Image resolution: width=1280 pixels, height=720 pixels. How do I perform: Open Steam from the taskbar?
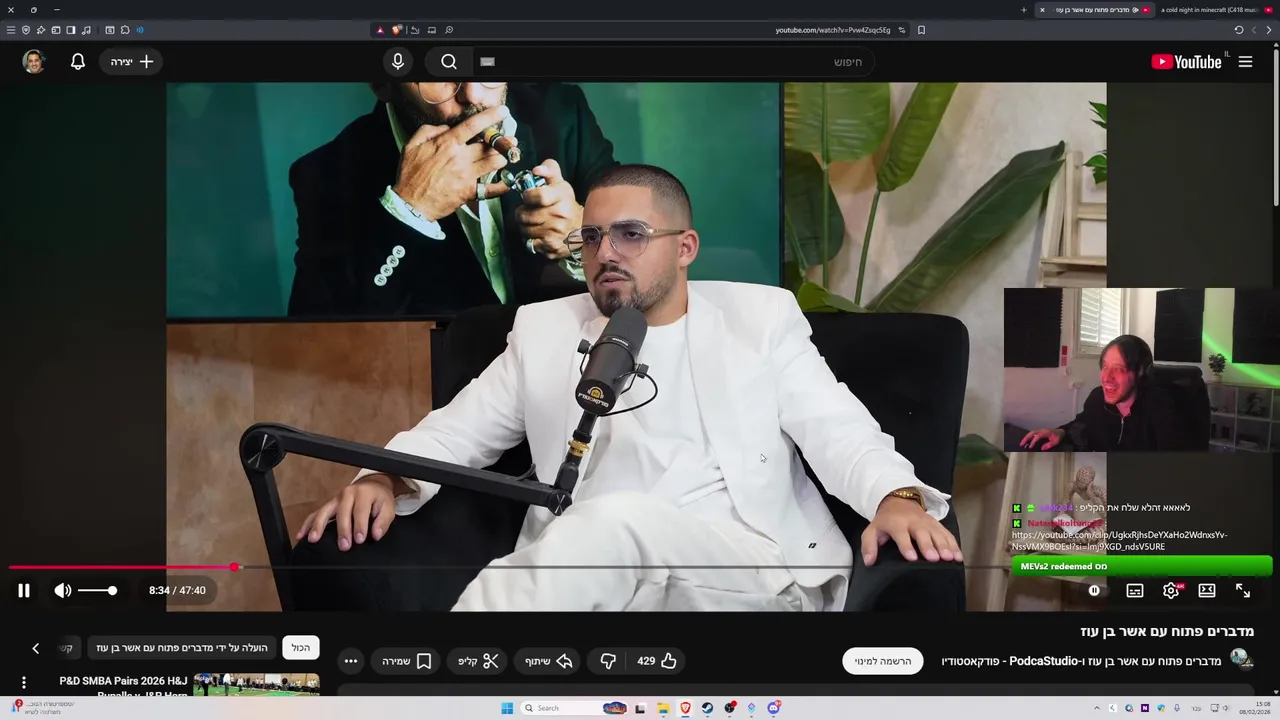click(707, 708)
